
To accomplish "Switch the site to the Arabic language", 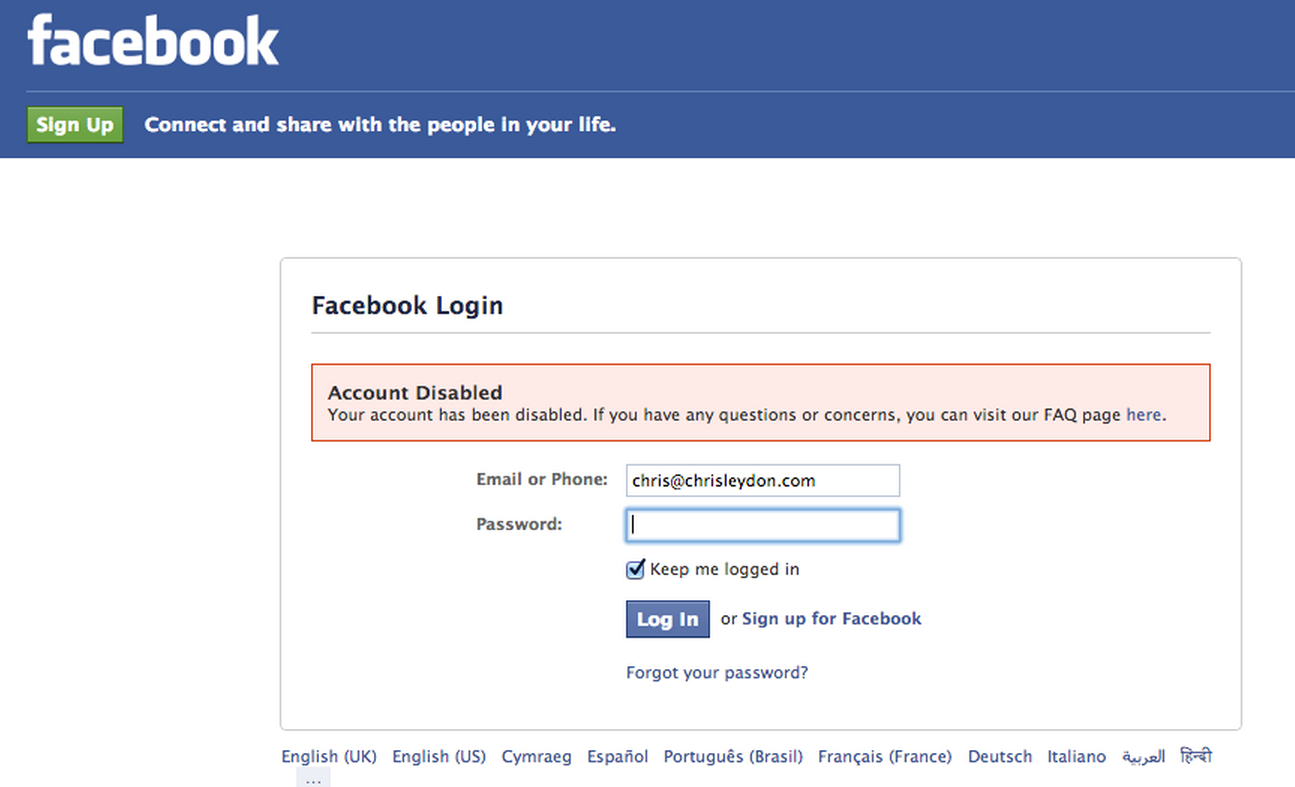I will click(x=1143, y=757).
